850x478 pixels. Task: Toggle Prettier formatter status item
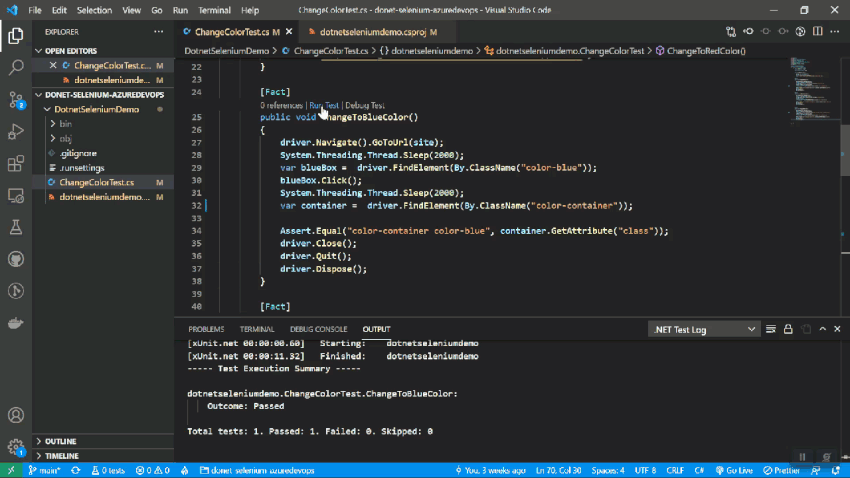coord(781,470)
